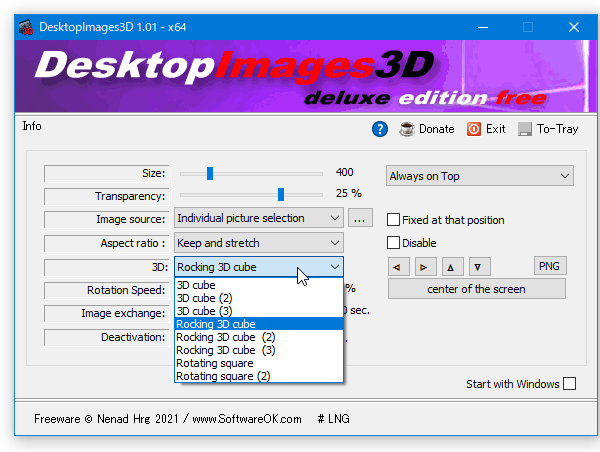Viewport: 600px width, 452px height.
Task: Choose Rocking 3D cube (3) option
Action: (259, 350)
